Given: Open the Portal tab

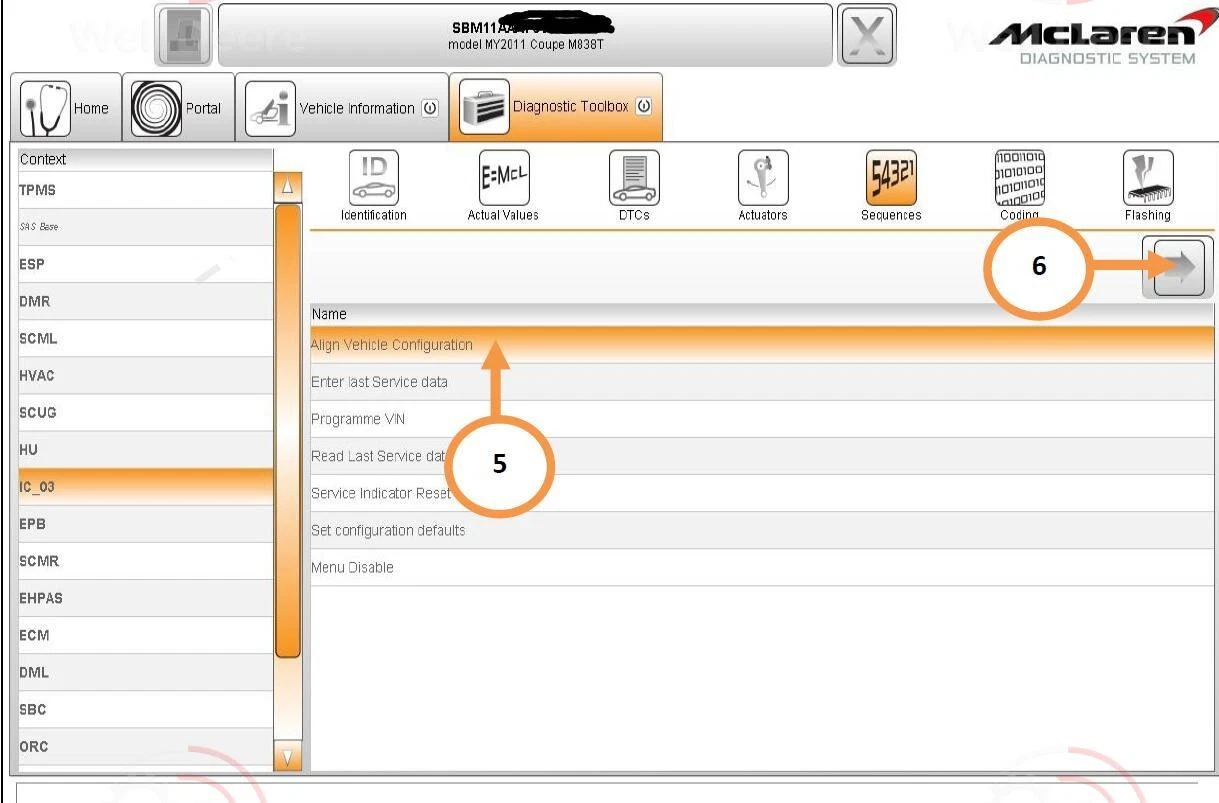Looking at the screenshot, I should 178,108.
